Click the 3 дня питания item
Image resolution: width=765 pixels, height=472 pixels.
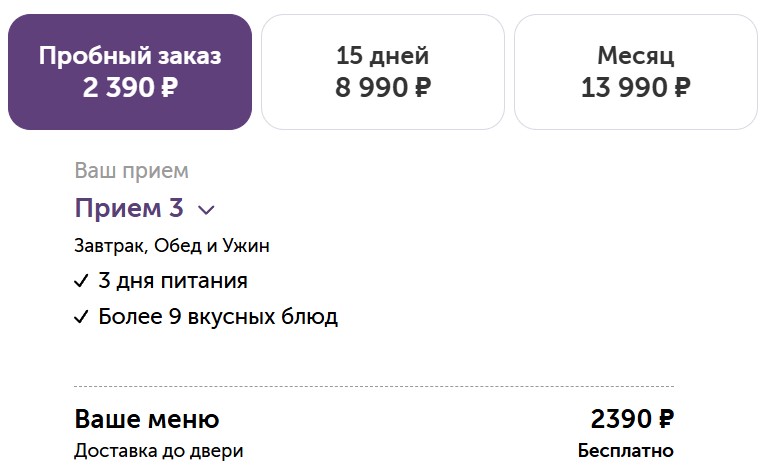pos(173,281)
